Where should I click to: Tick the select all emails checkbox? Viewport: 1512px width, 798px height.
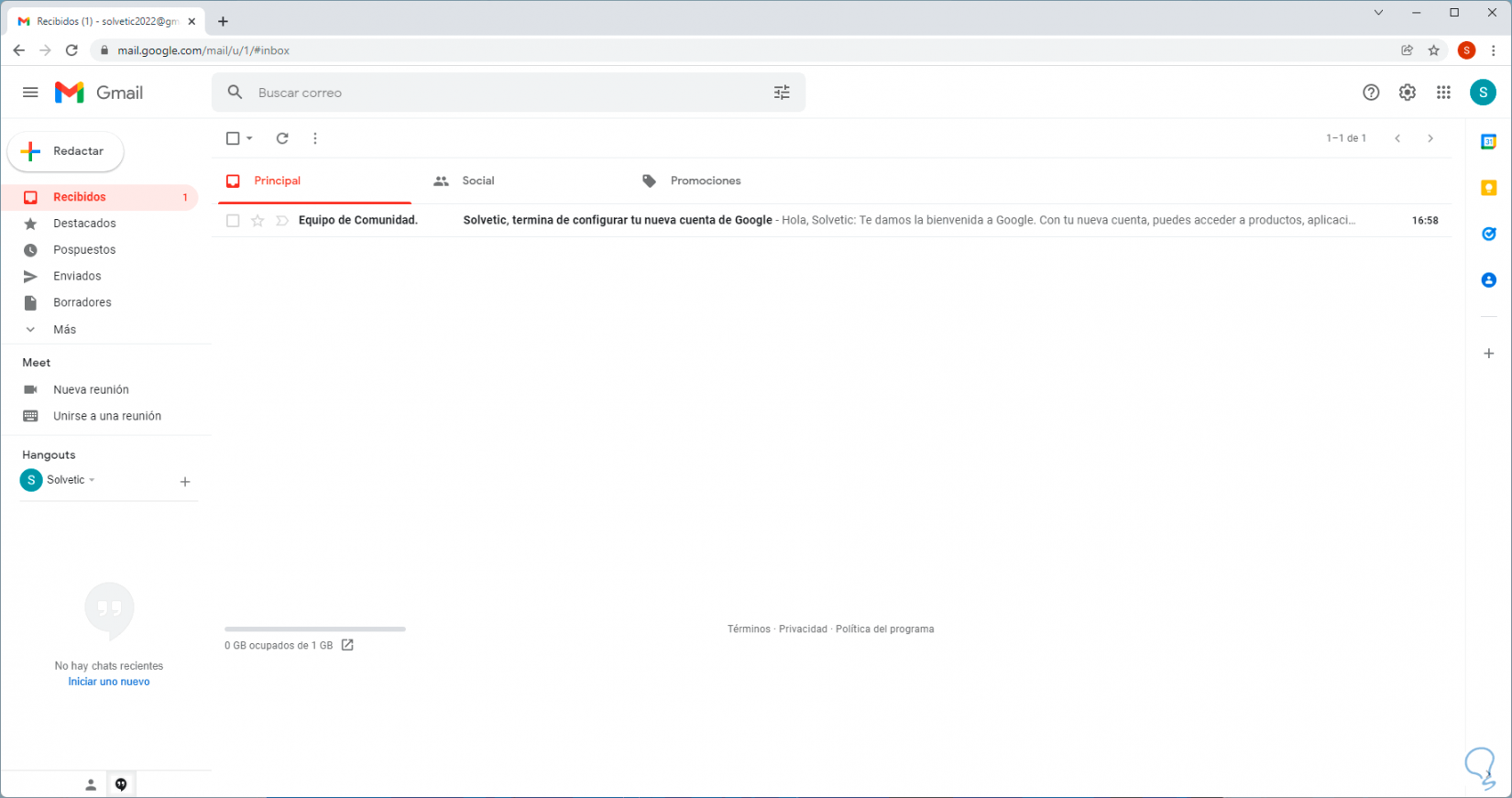233,138
